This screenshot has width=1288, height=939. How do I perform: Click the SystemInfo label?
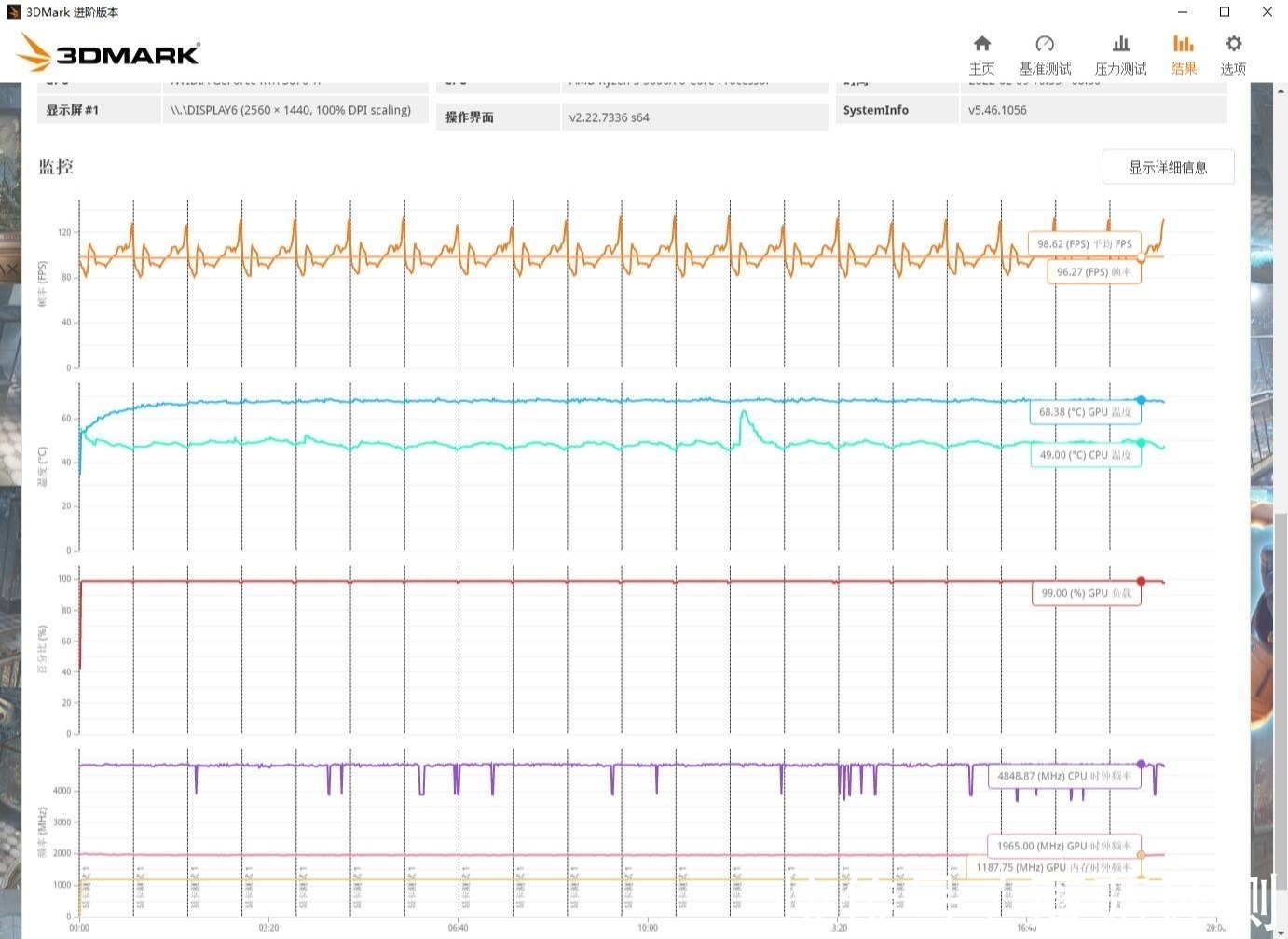(x=875, y=110)
